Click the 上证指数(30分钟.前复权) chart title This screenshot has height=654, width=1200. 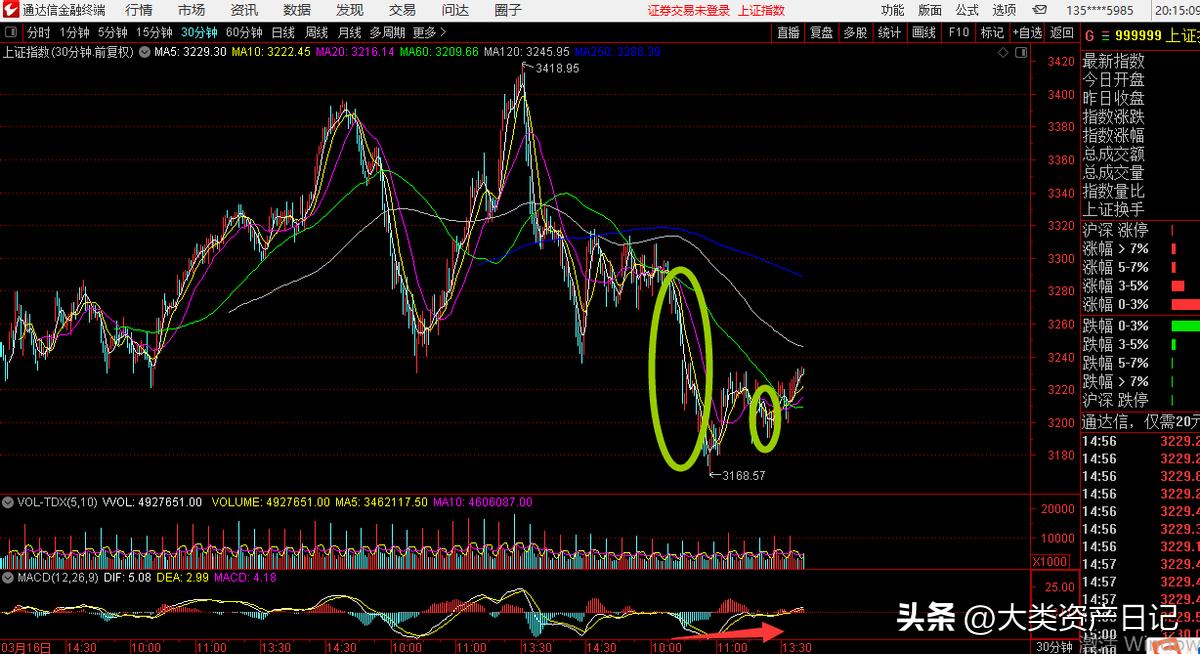(69, 51)
